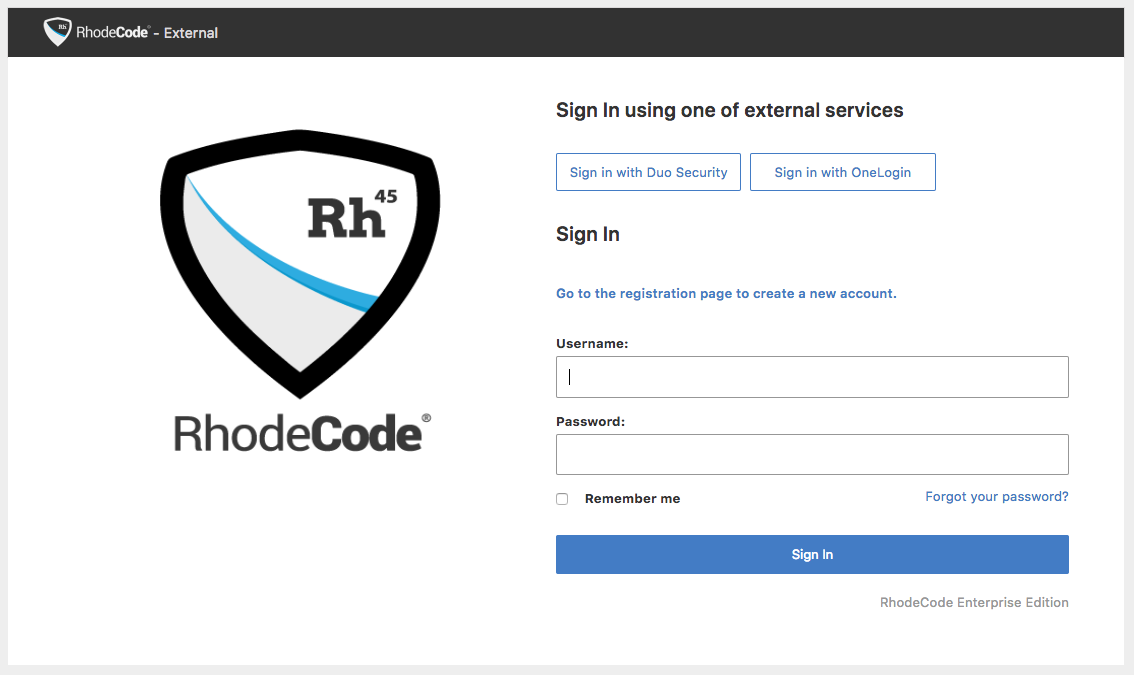
Task: Click the RhodeCode Enterprise Edition footer text
Action: point(974,602)
